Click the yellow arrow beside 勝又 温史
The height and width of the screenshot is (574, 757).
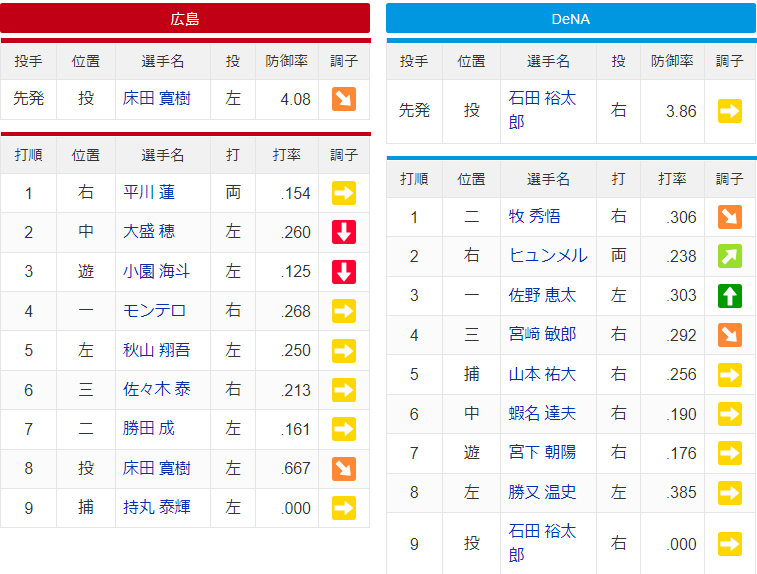pos(729,492)
